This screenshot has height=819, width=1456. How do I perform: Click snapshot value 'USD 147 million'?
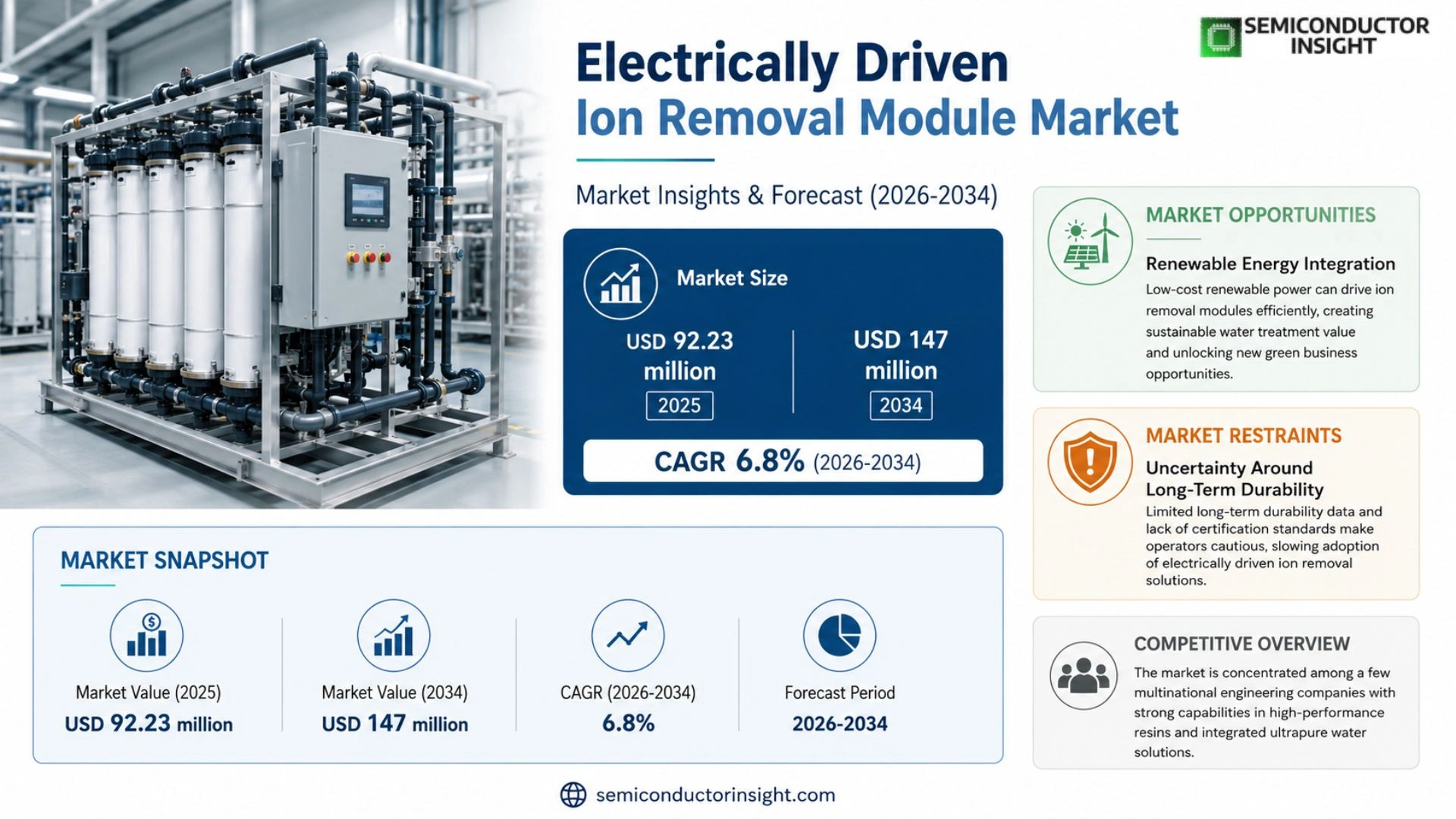[x=394, y=723]
